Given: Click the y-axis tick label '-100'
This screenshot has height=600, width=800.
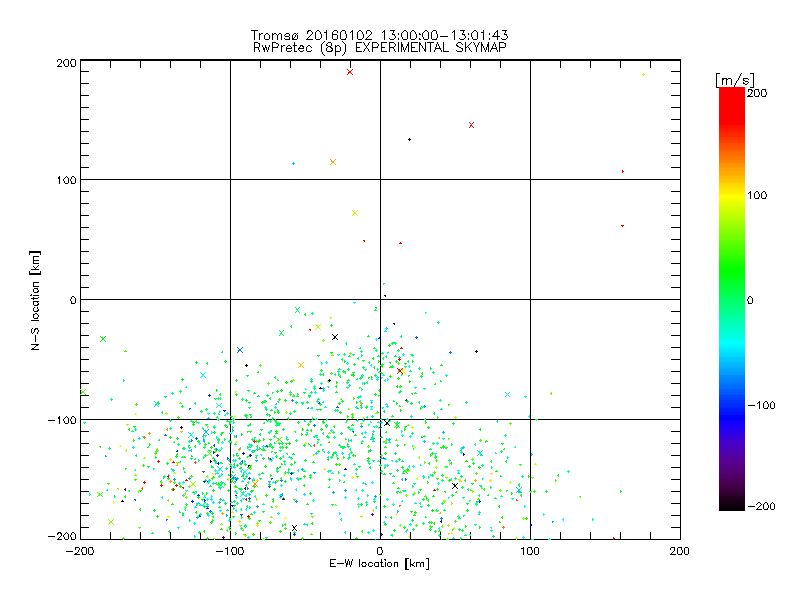Looking at the screenshot, I should 62,420.
